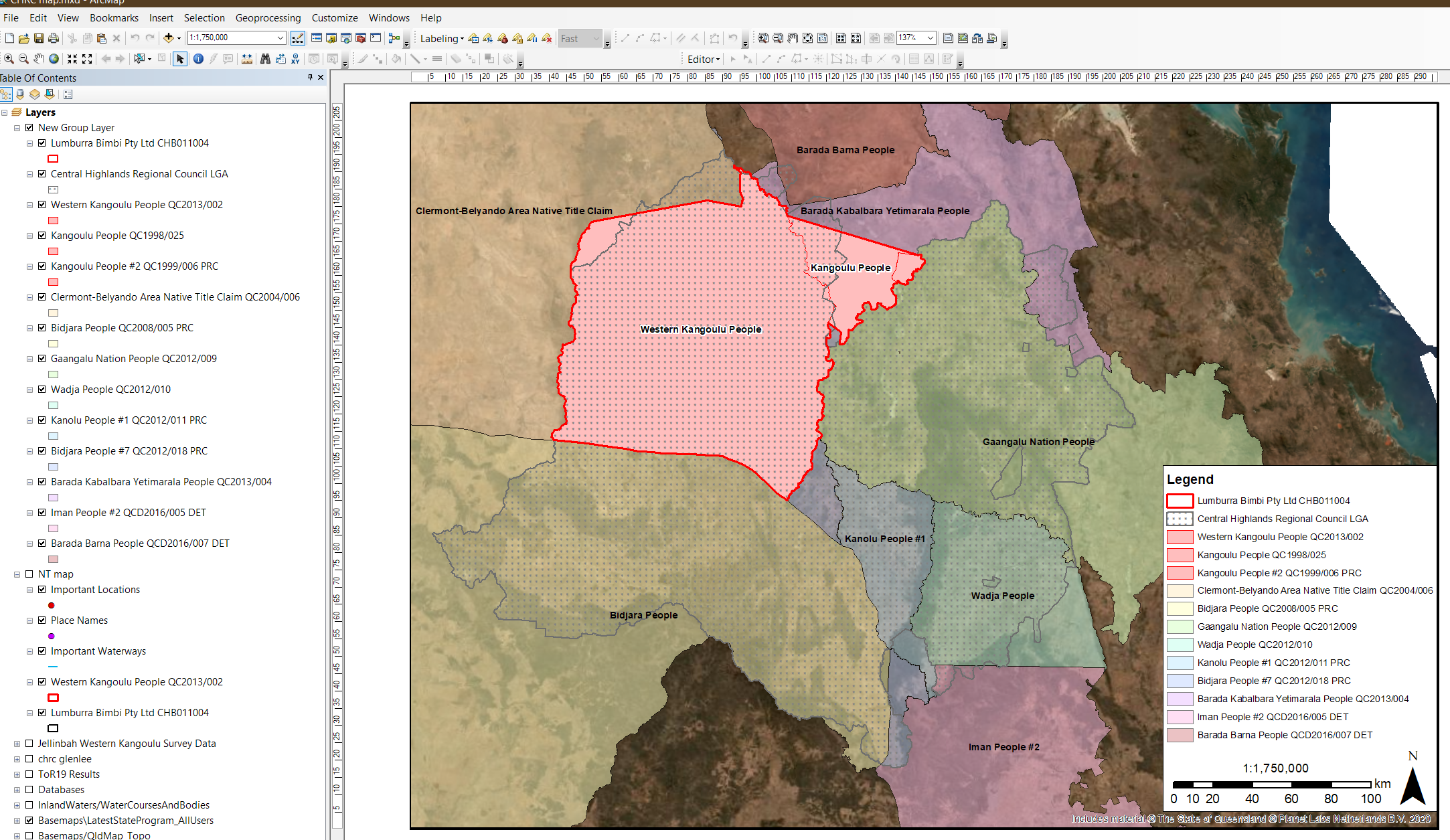Open the Labeling menu

click(440, 38)
